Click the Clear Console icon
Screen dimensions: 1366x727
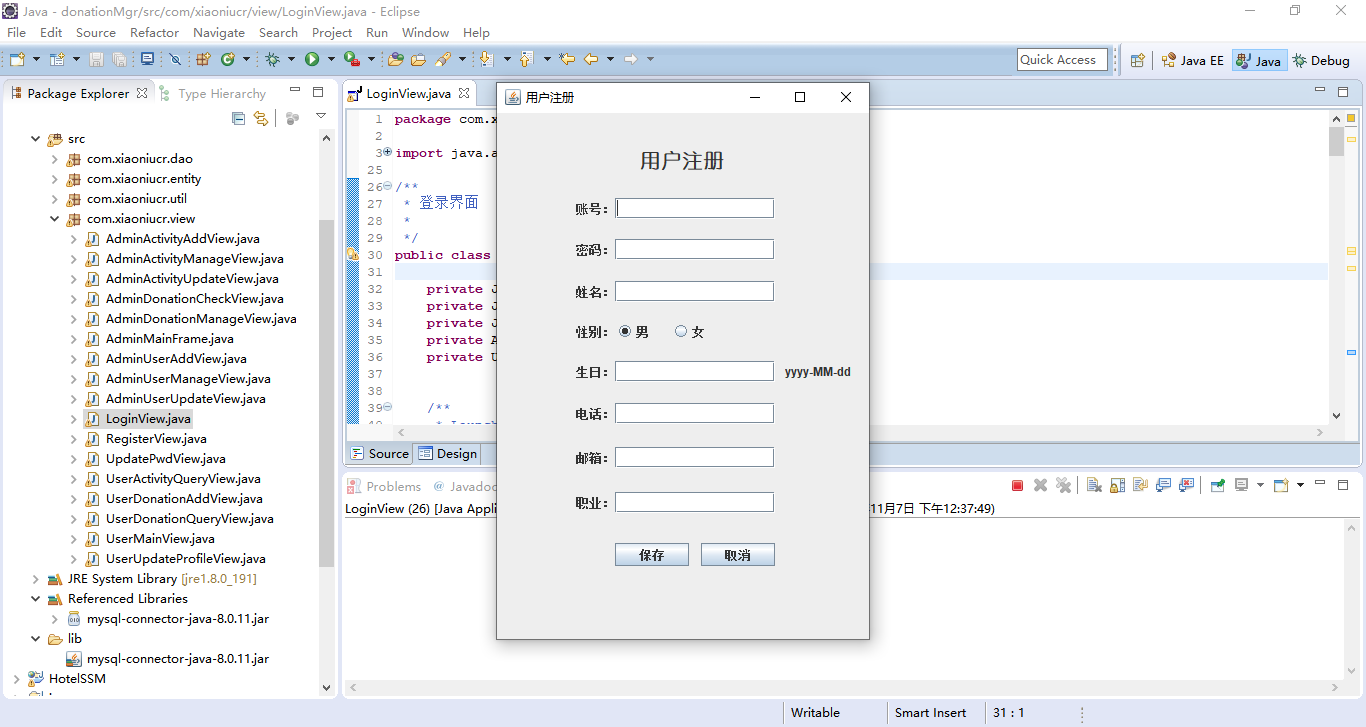click(1094, 485)
